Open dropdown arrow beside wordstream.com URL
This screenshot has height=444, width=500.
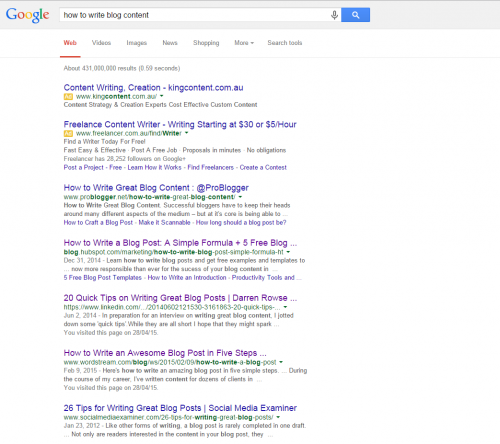point(281,362)
